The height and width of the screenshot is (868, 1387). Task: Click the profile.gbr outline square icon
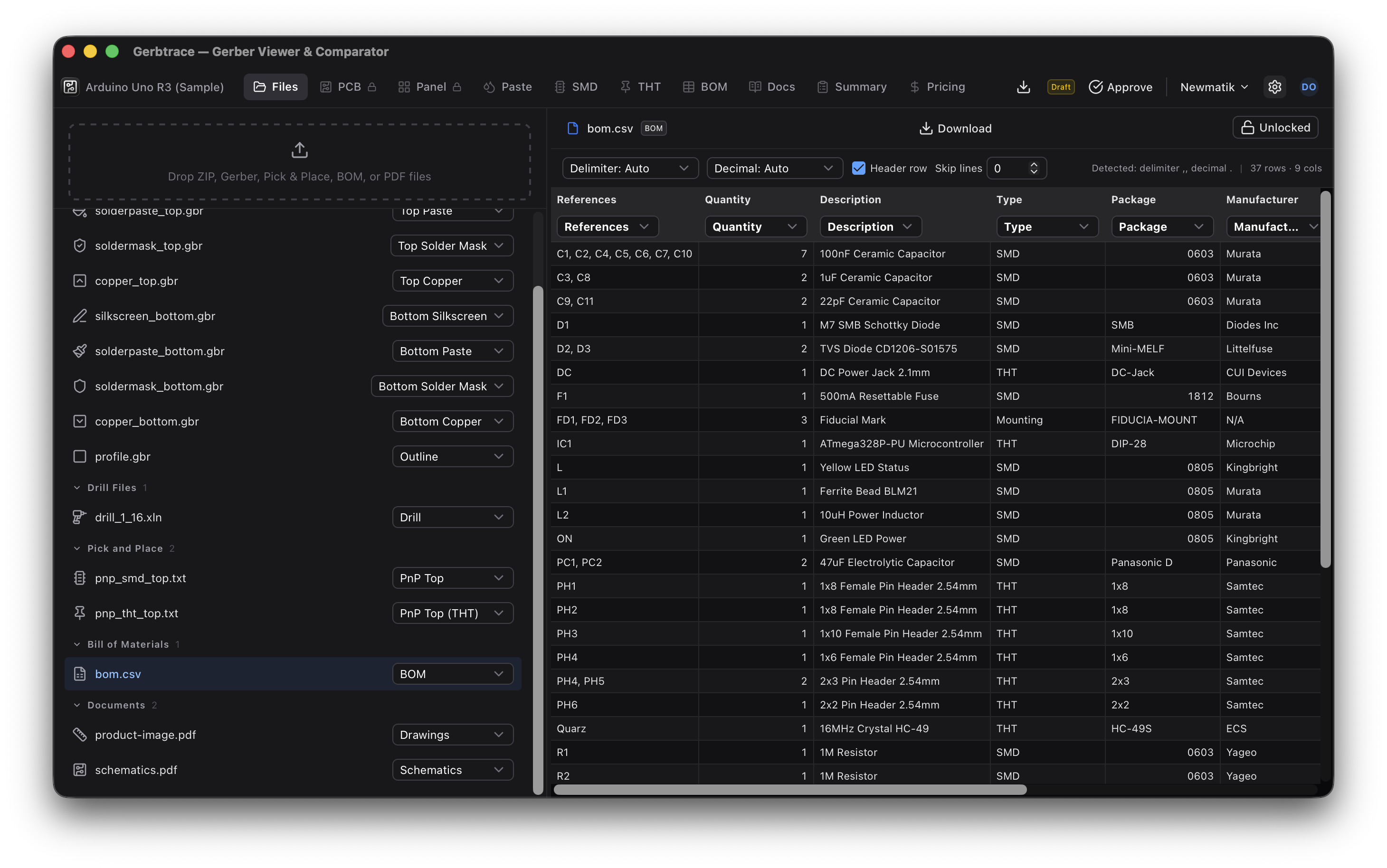tap(80, 456)
